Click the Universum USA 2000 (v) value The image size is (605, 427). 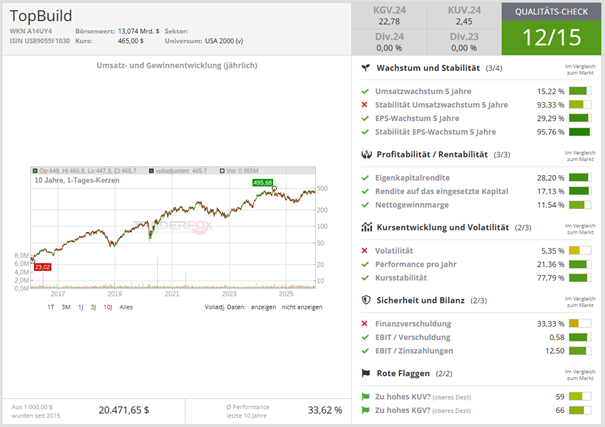pyautogui.click(x=224, y=41)
